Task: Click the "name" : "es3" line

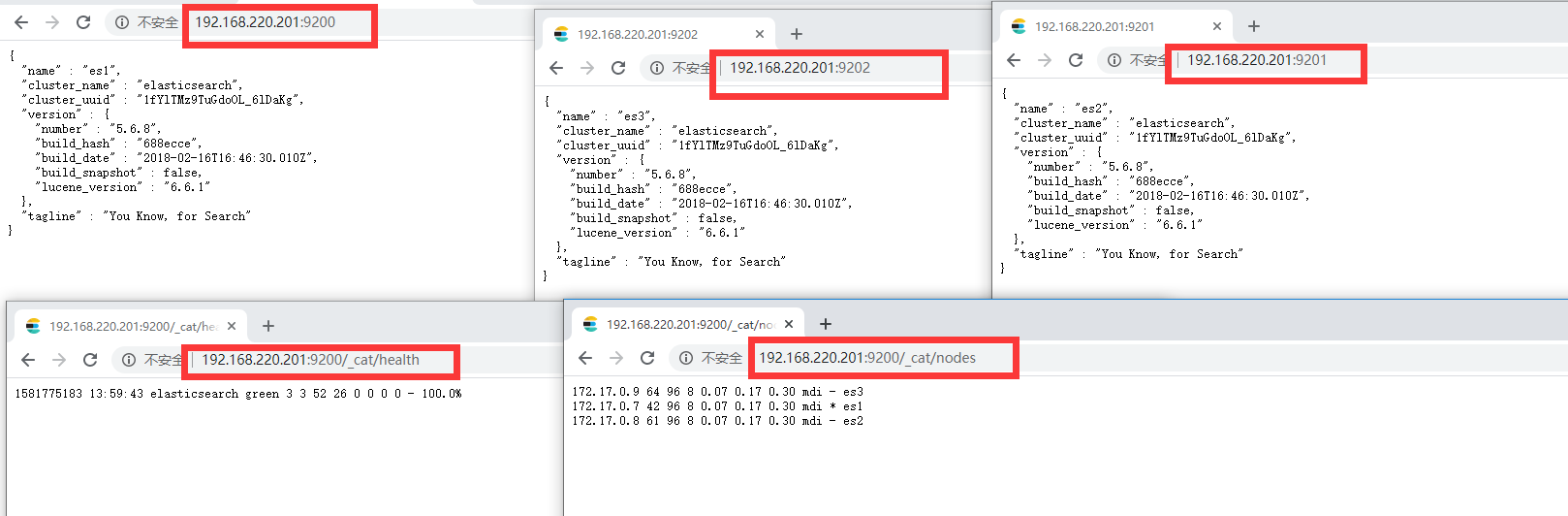Action: click(606, 116)
